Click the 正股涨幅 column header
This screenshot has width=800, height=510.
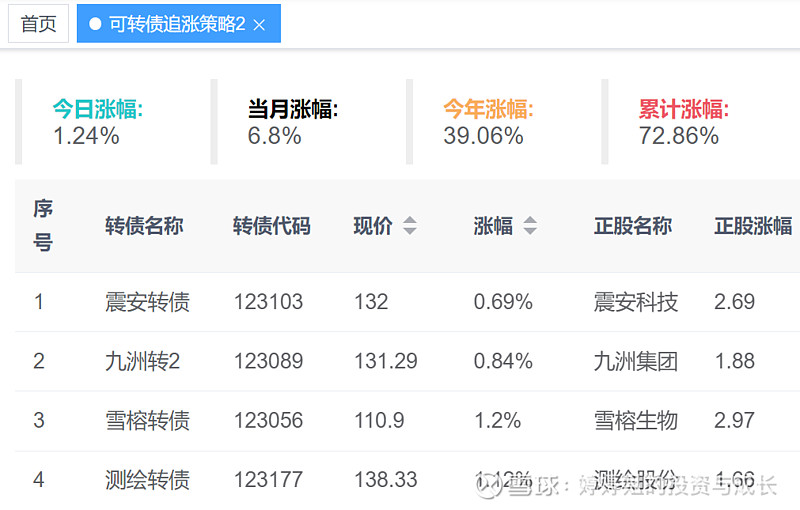(x=753, y=226)
